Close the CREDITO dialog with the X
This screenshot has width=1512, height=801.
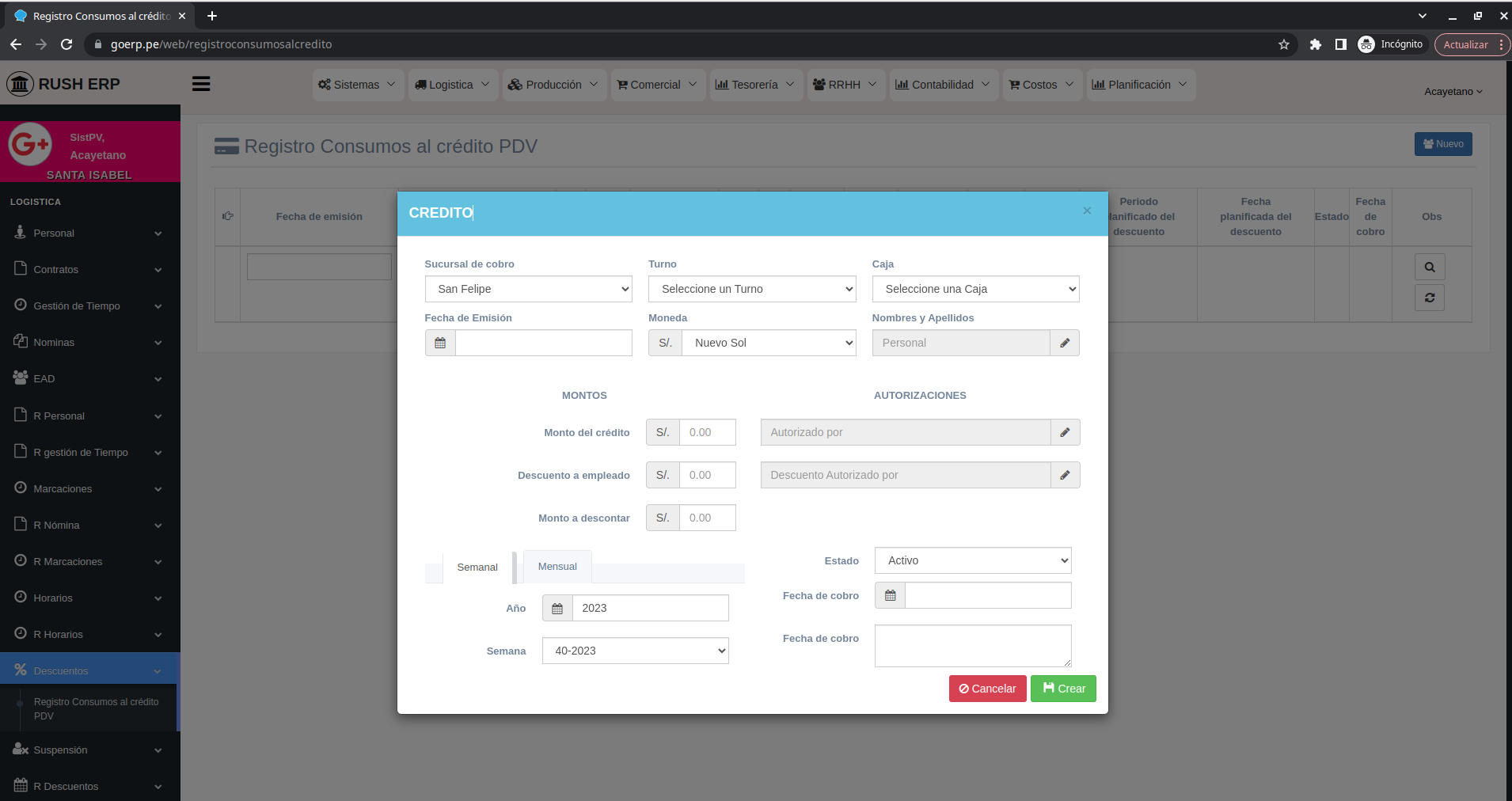(1087, 211)
